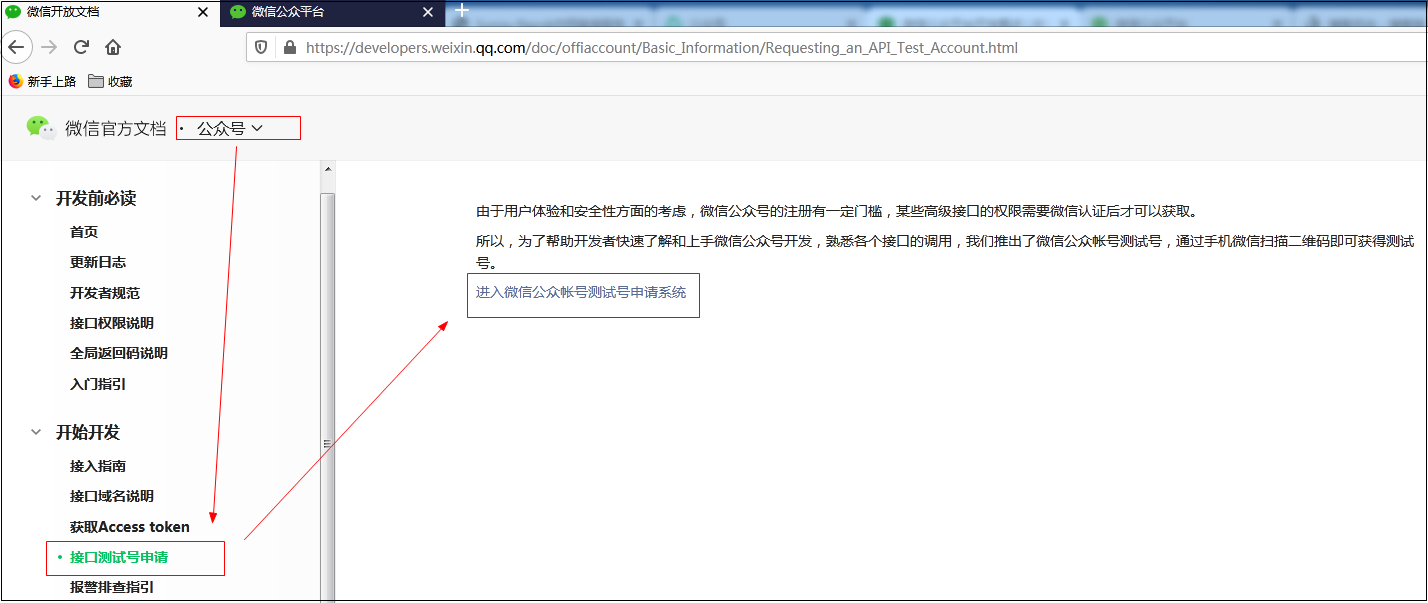Open a new tab with plus icon
Viewport: 1428px width, 603px height.
[461, 11]
